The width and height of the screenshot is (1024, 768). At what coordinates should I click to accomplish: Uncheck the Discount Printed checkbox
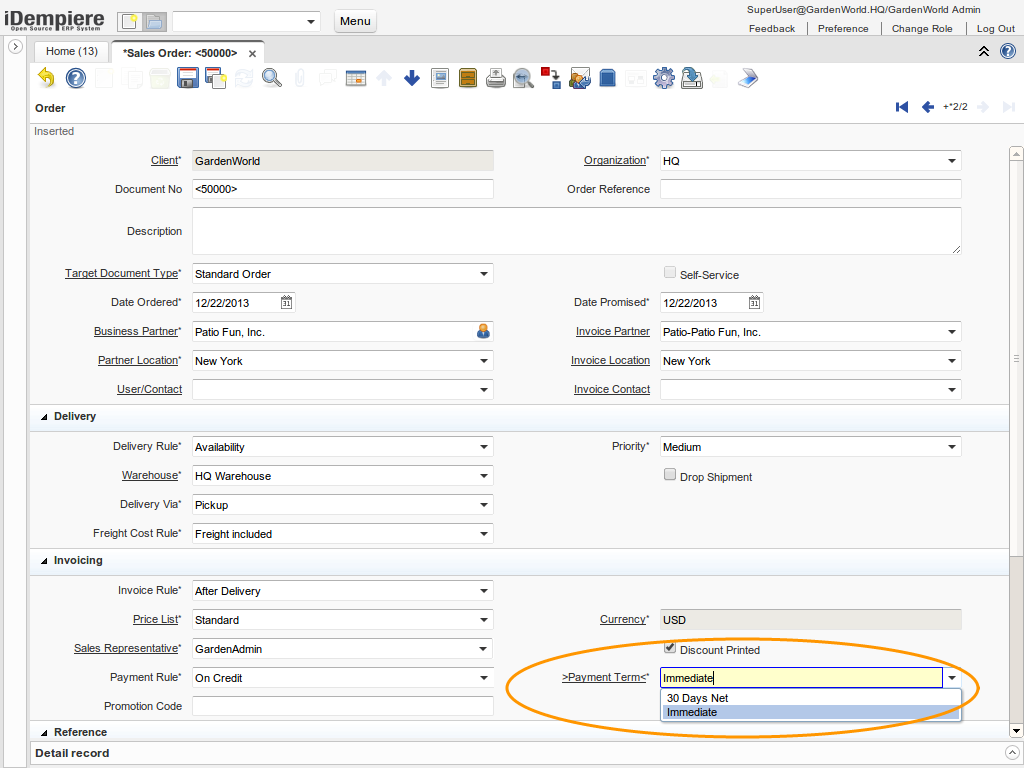pos(670,648)
